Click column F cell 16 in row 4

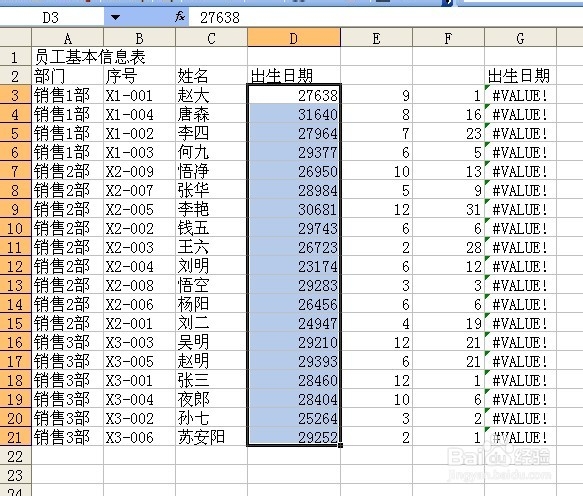tap(448, 114)
